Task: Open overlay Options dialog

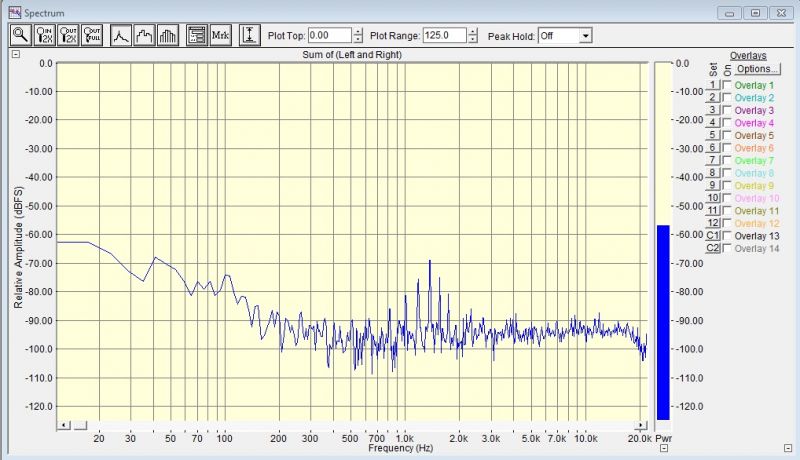Action: point(758,69)
